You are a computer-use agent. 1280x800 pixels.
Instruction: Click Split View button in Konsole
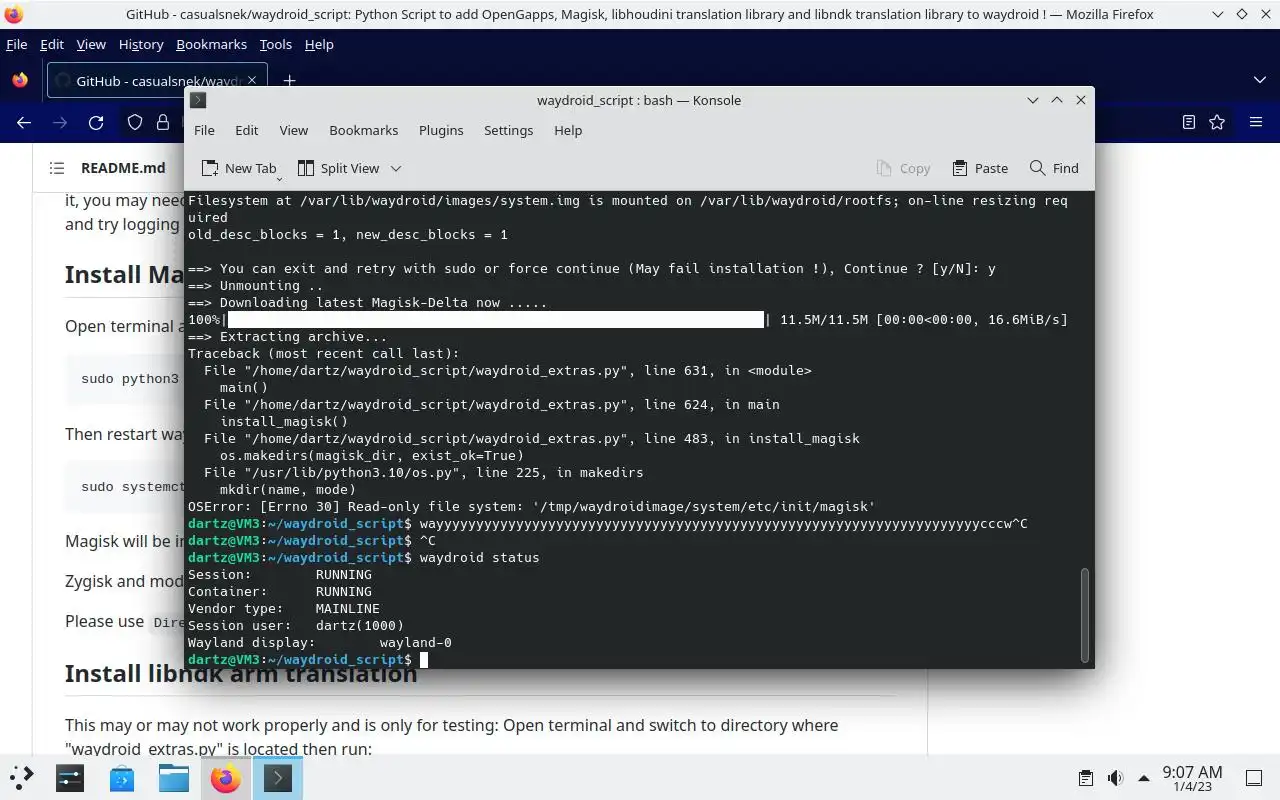337,168
